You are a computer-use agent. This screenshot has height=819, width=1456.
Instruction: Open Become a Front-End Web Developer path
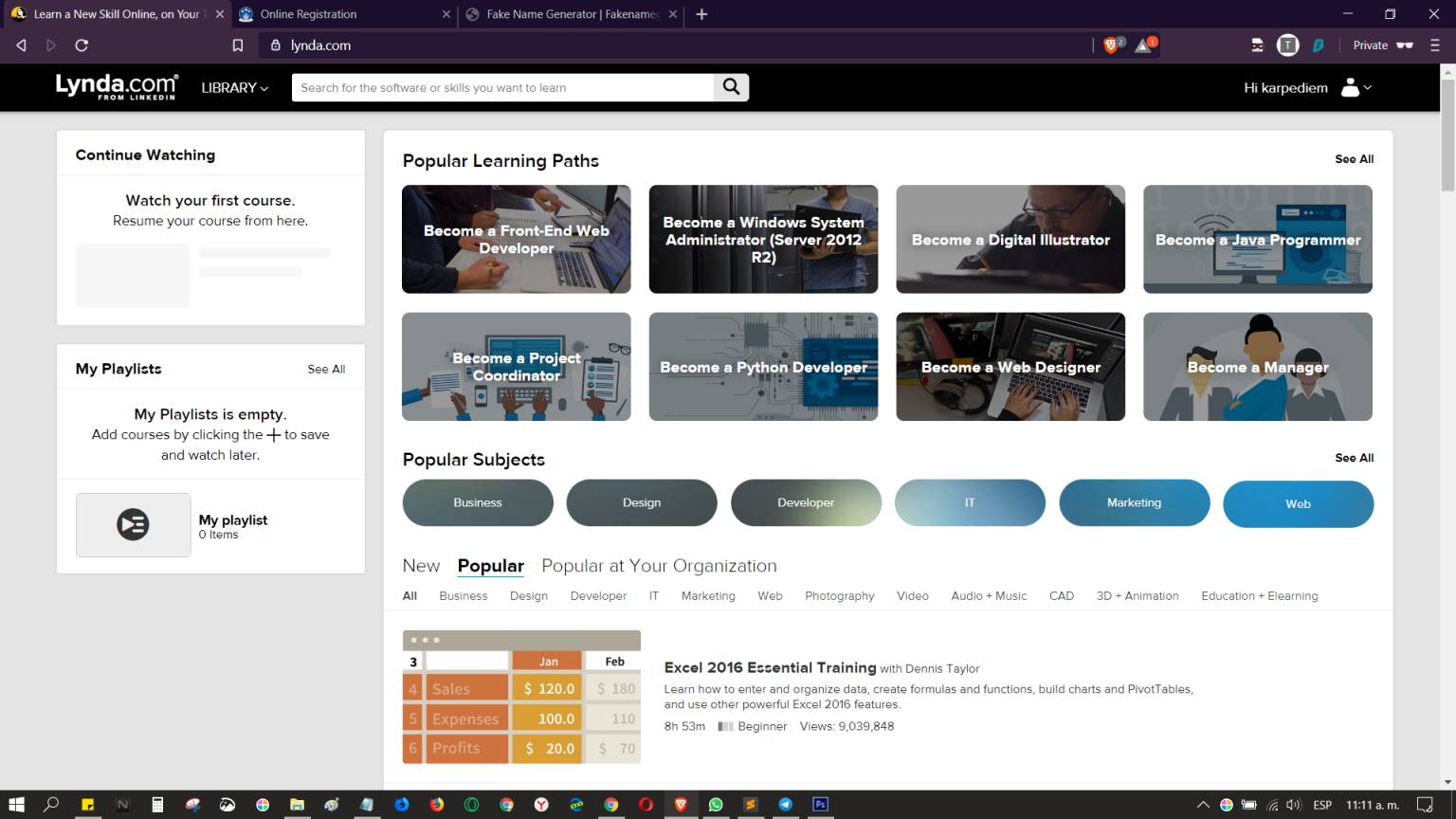517,239
